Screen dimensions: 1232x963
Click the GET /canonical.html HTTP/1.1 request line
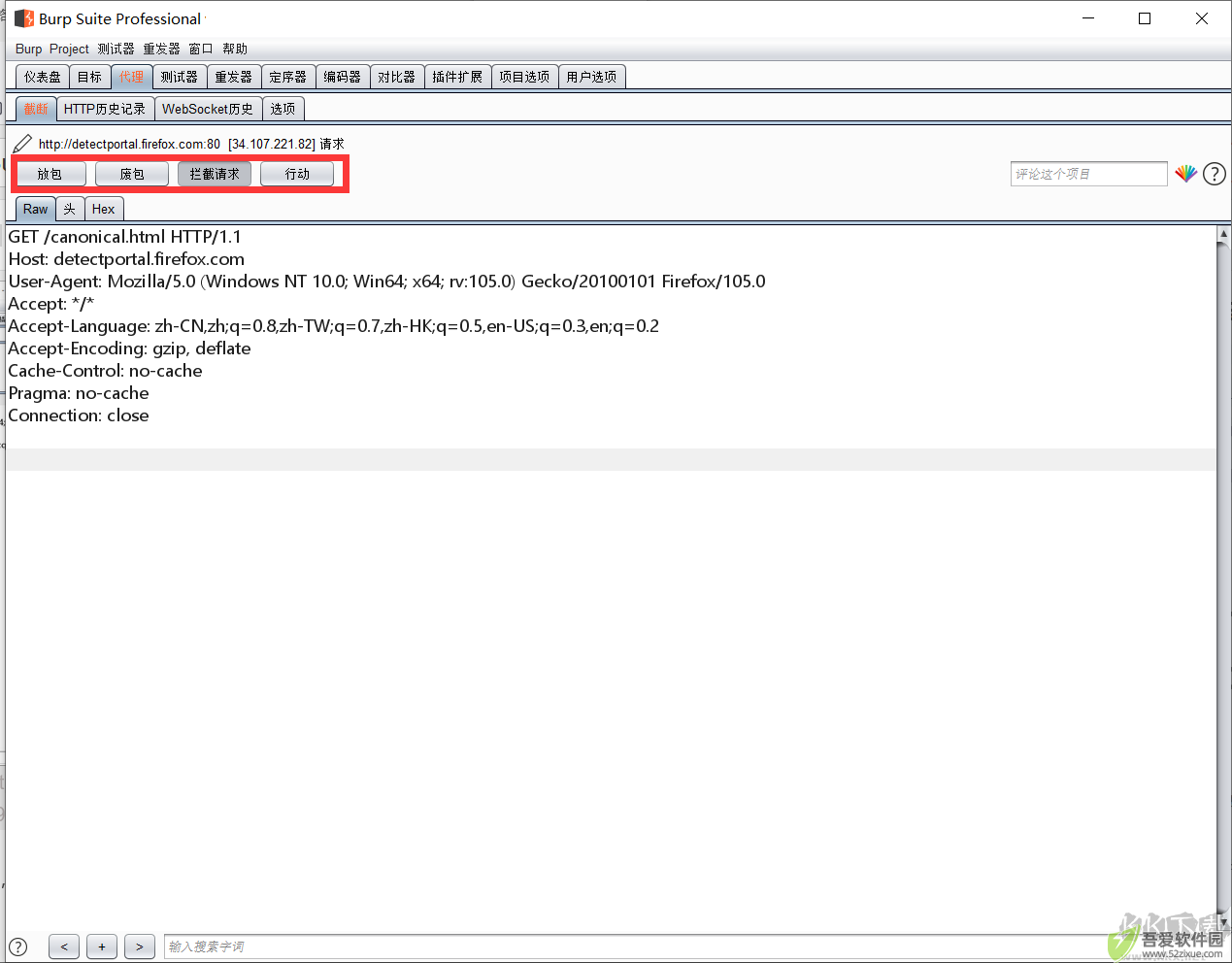124,237
